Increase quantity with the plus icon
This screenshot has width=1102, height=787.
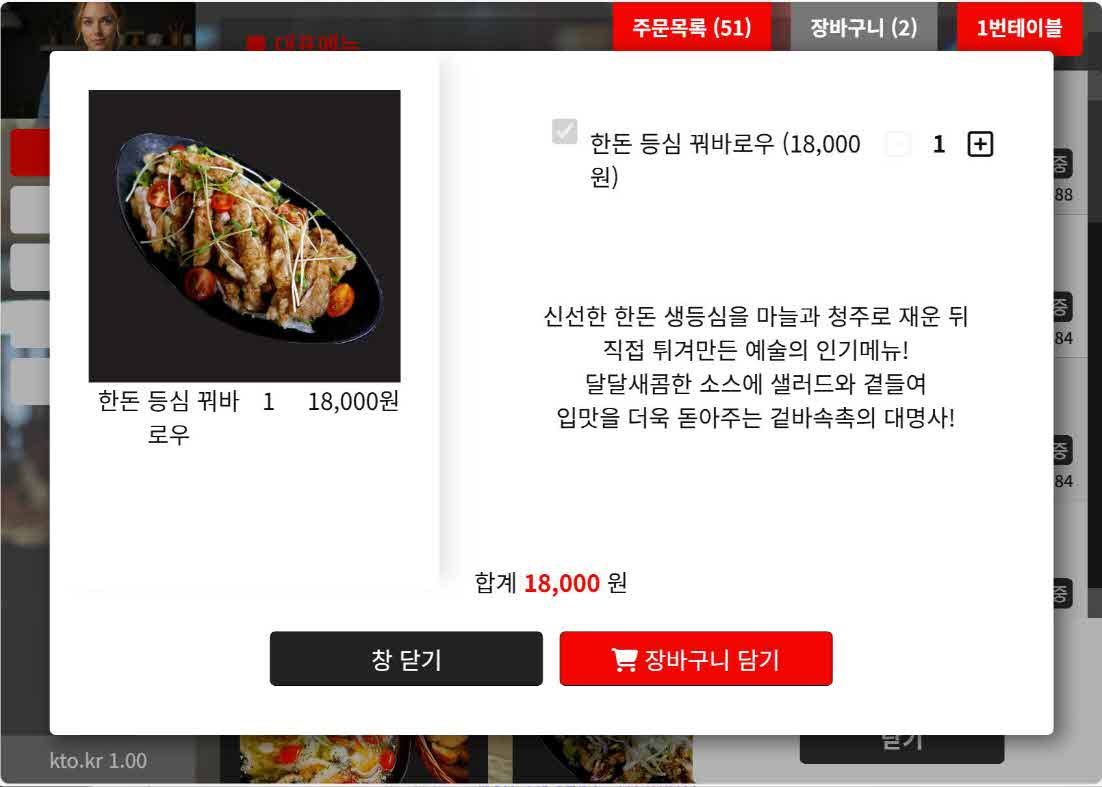click(980, 144)
